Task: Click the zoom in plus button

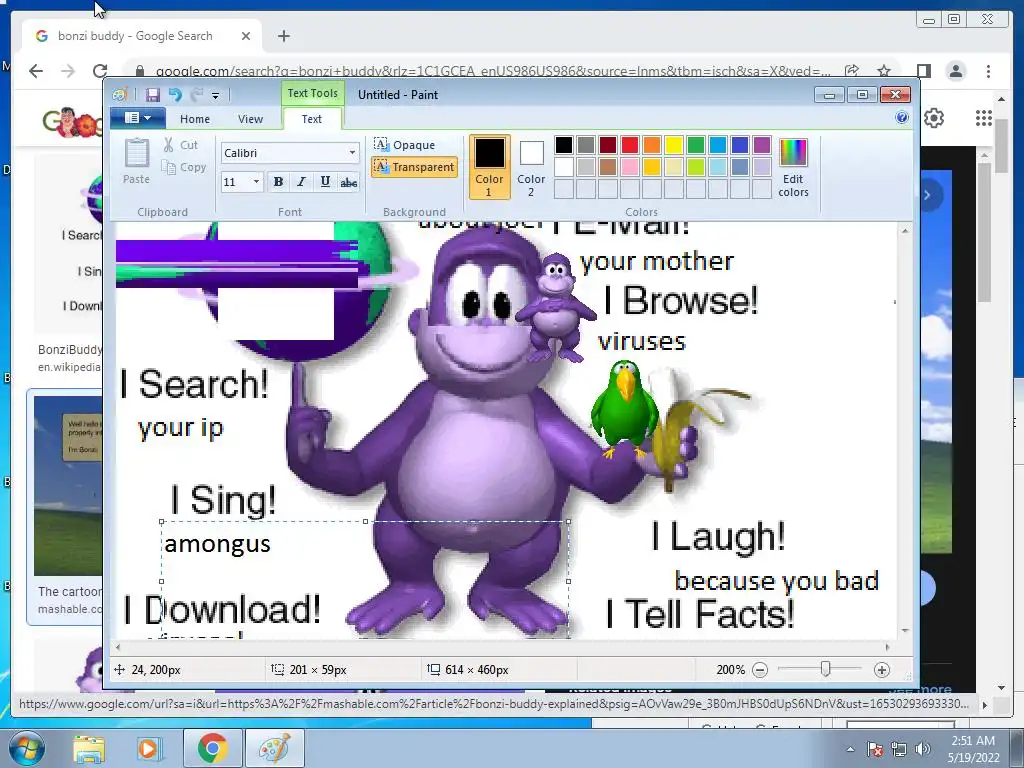Action: pos(882,670)
